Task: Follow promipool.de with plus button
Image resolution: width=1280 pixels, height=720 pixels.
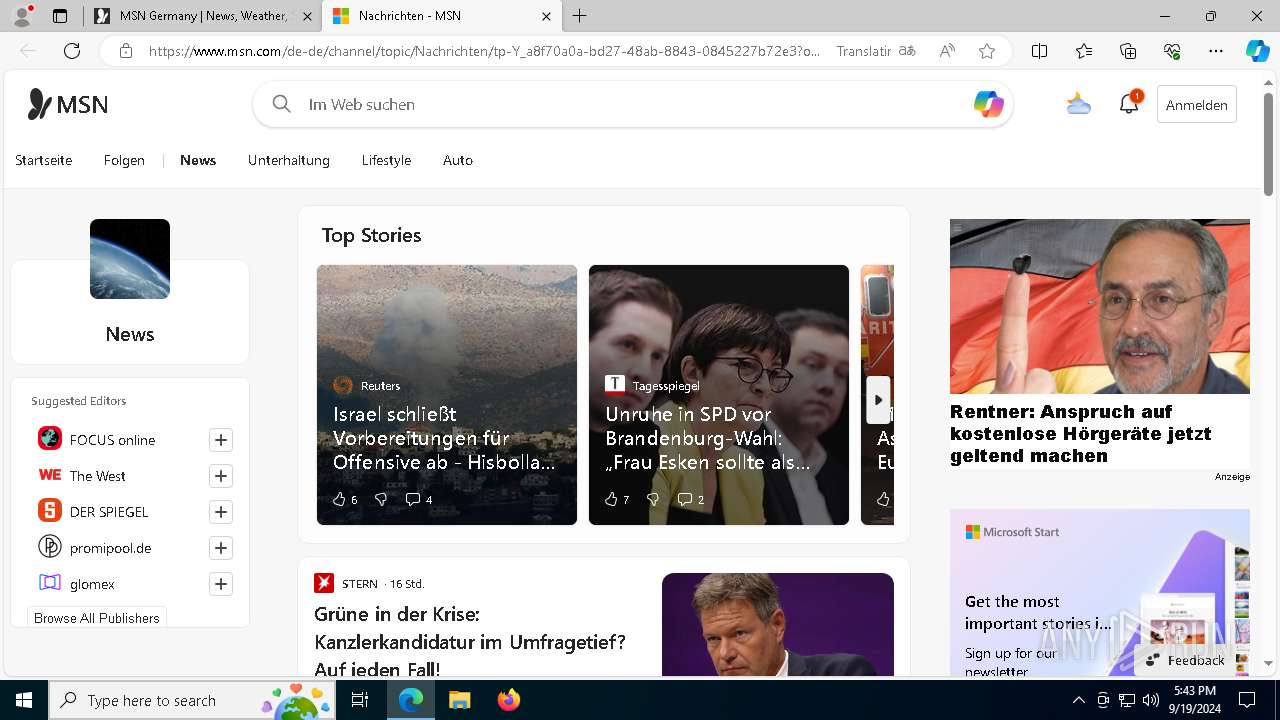Action: tap(221, 548)
